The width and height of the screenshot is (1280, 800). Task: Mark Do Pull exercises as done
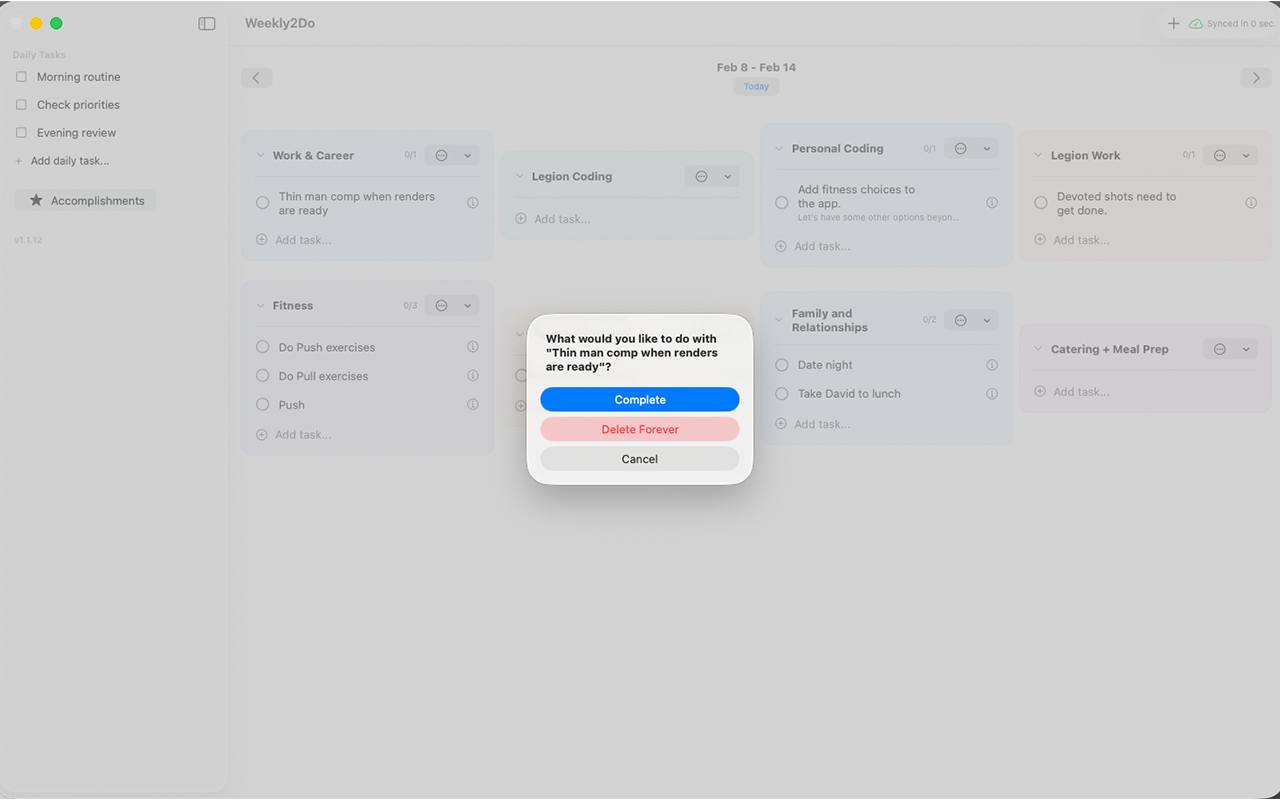pos(263,376)
